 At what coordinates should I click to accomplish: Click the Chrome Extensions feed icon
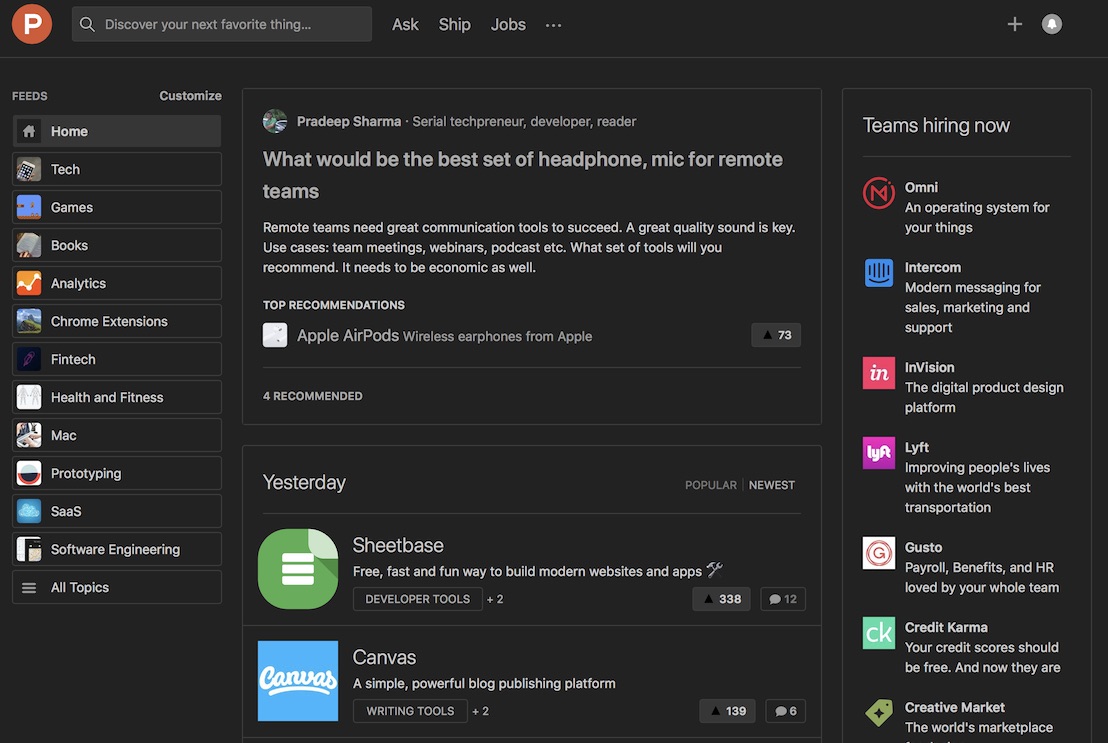coord(29,321)
